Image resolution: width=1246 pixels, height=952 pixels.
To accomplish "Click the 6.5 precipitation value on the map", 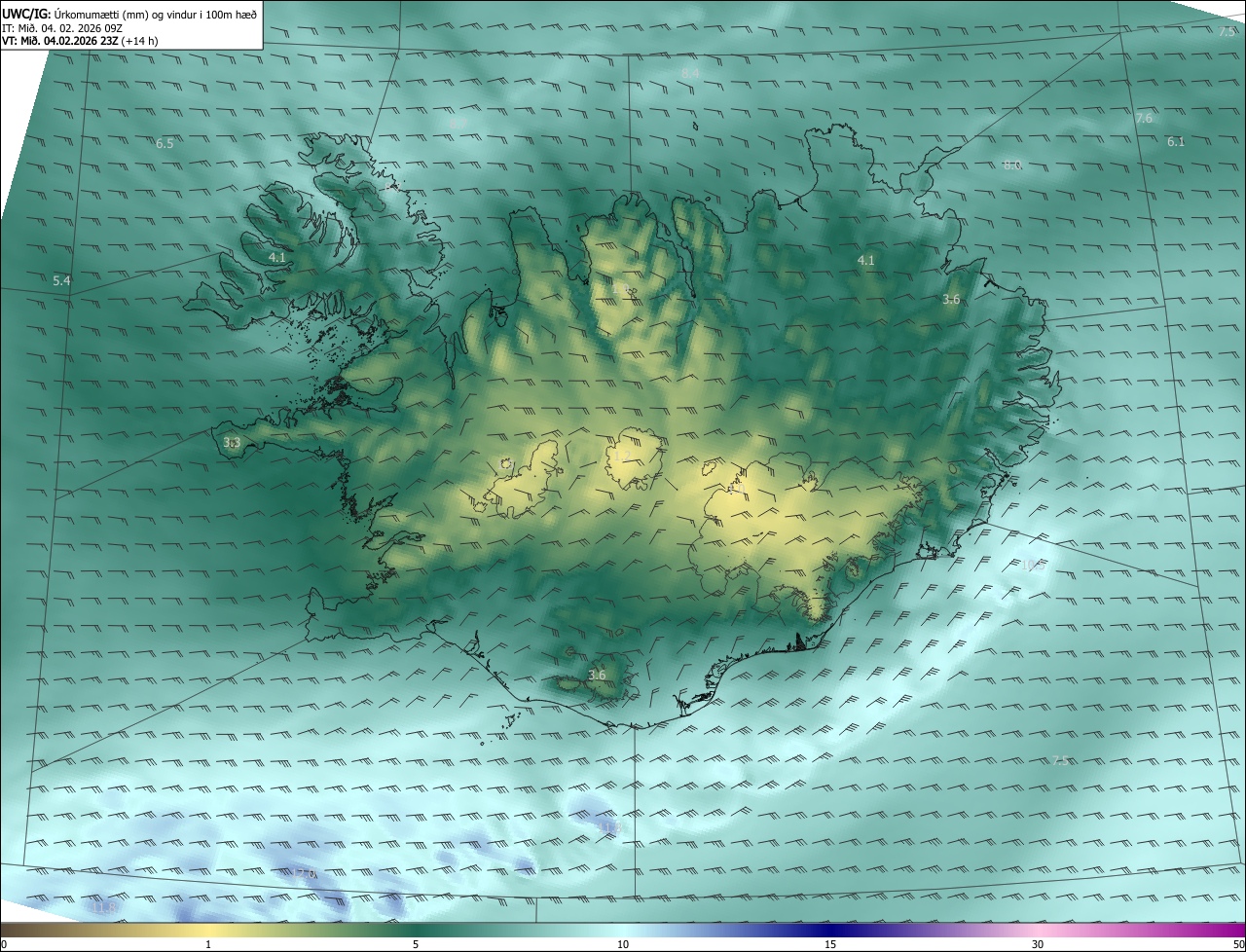I will click(x=165, y=144).
